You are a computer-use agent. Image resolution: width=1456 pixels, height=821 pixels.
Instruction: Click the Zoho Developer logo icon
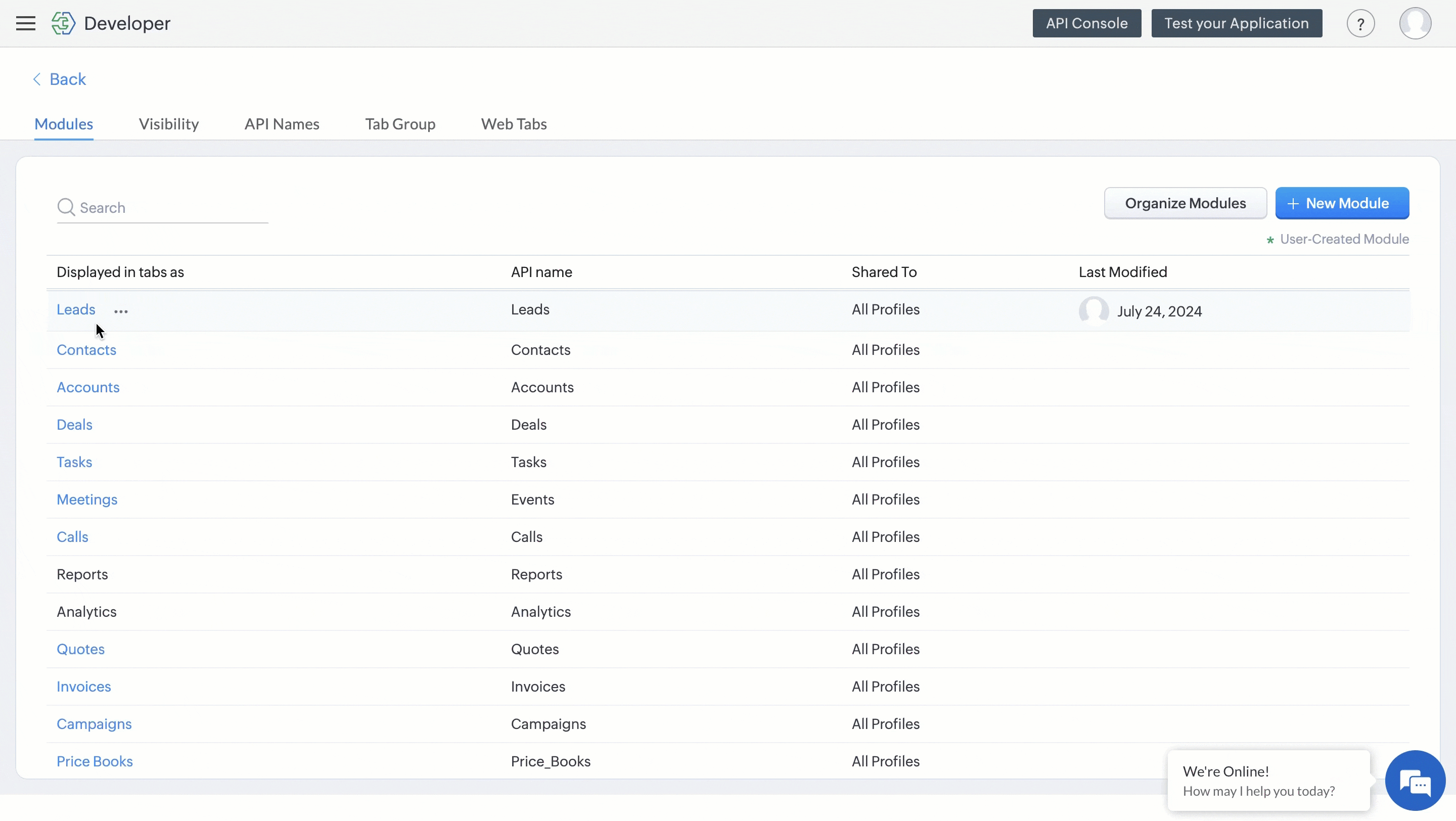(x=63, y=23)
